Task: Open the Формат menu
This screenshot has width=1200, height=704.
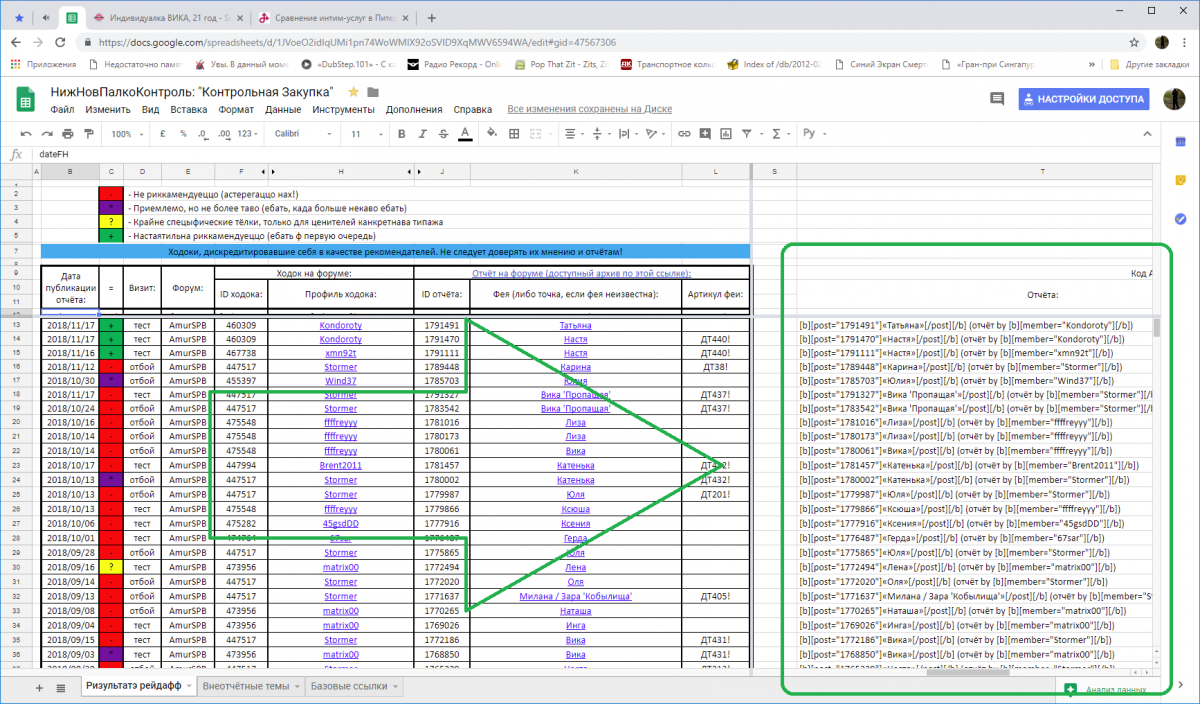Action: point(236,110)
